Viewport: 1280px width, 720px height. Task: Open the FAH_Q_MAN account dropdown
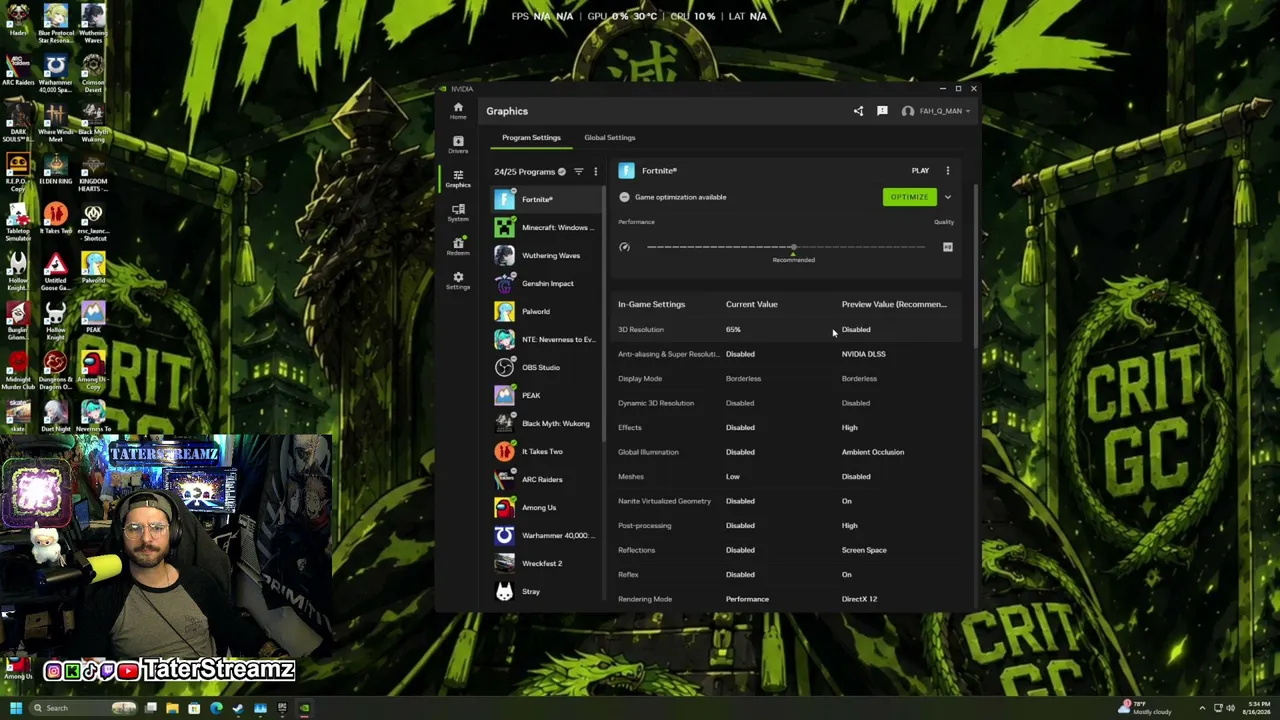(937, 111)
